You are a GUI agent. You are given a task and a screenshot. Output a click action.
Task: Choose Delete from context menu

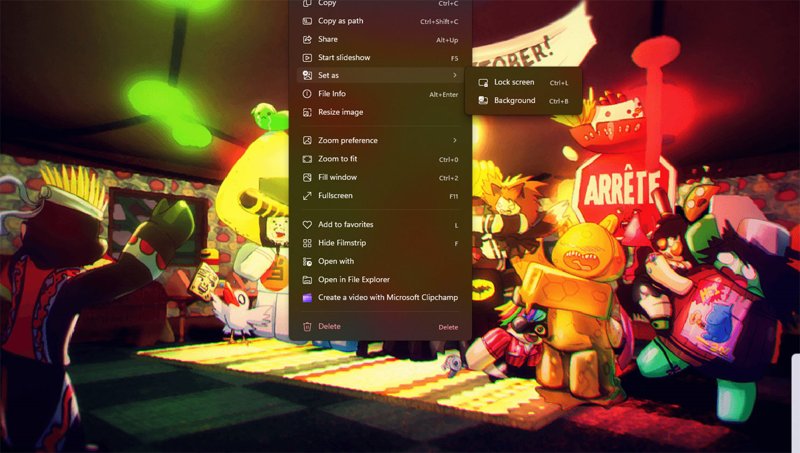(381, 326)
